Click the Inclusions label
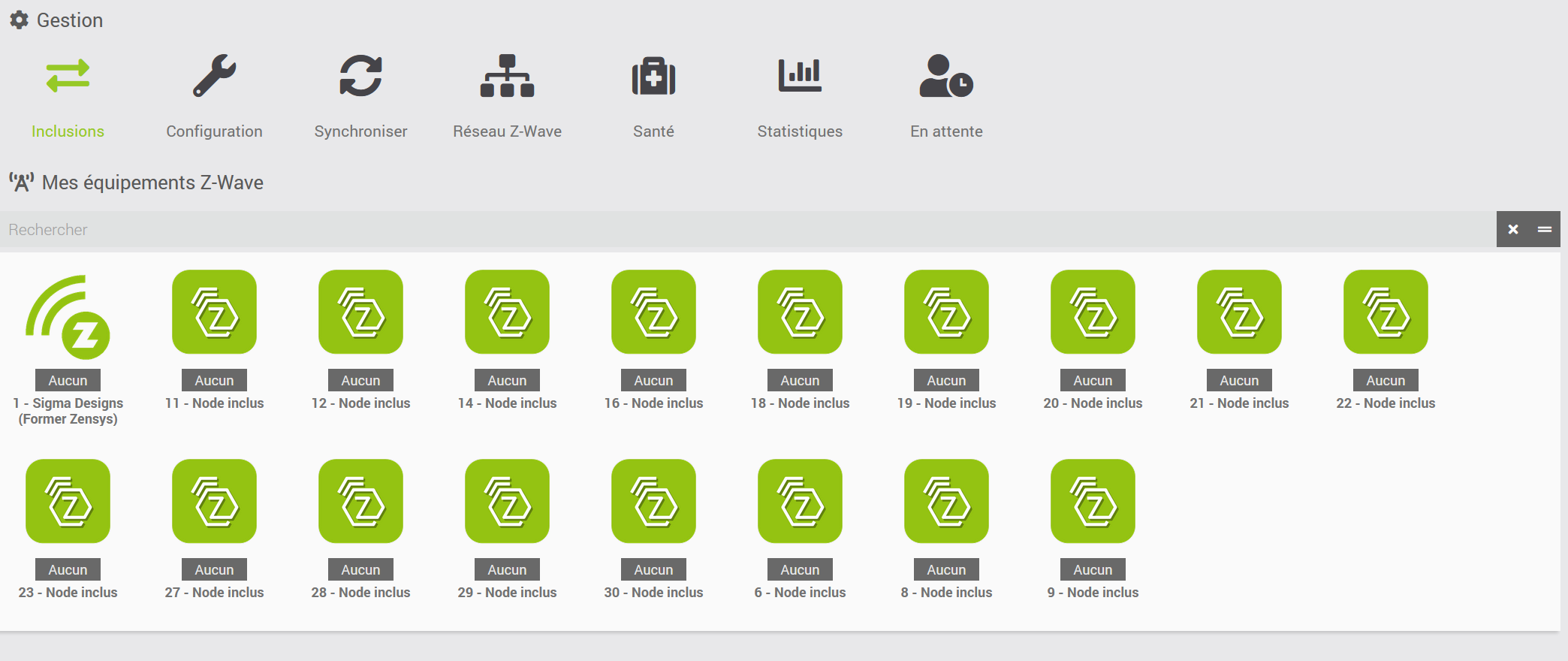 tap(68, 131)
